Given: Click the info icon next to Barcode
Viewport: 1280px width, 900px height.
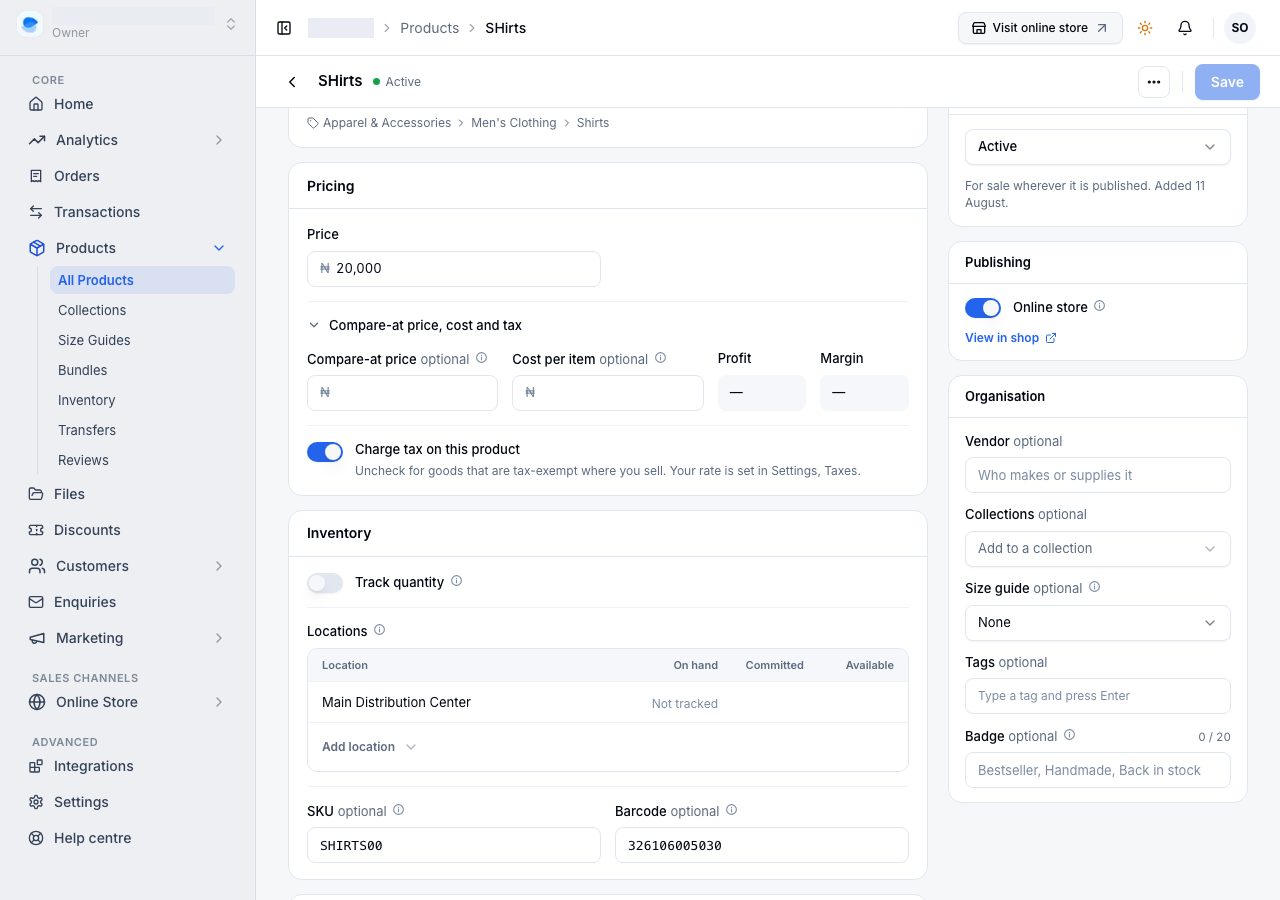Looking at the screenshot, I should tap(731, 810).
